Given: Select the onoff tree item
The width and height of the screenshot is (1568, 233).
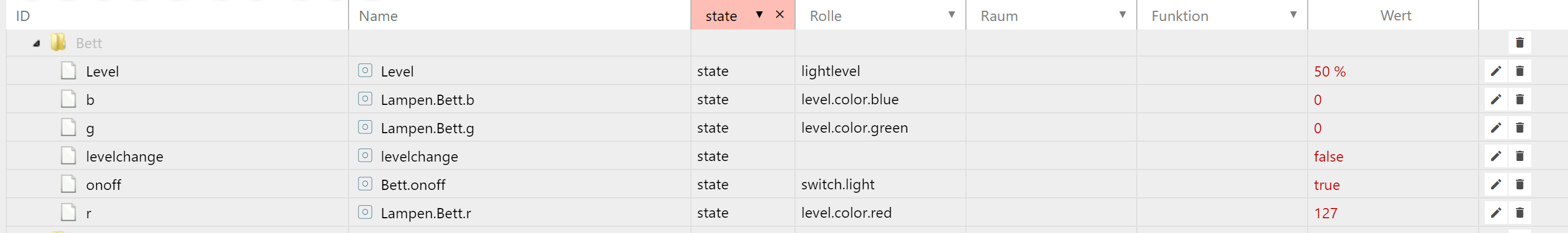Looking at the screenshot, I should tap(104, 185).
